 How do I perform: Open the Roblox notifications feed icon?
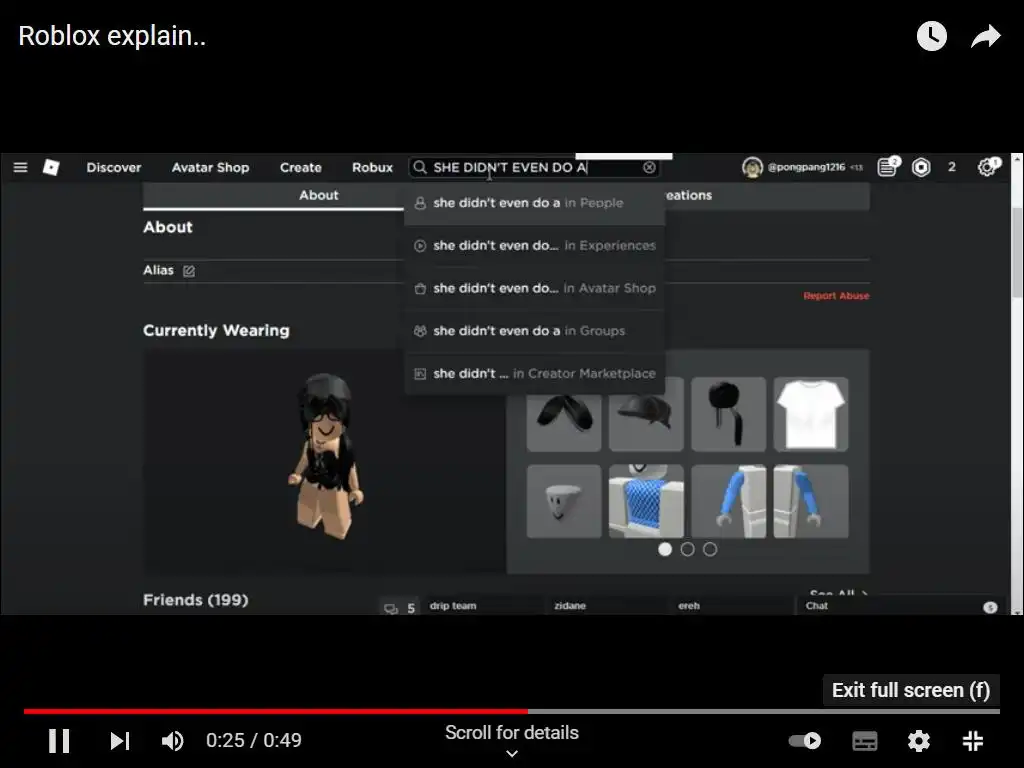[888, 167]
